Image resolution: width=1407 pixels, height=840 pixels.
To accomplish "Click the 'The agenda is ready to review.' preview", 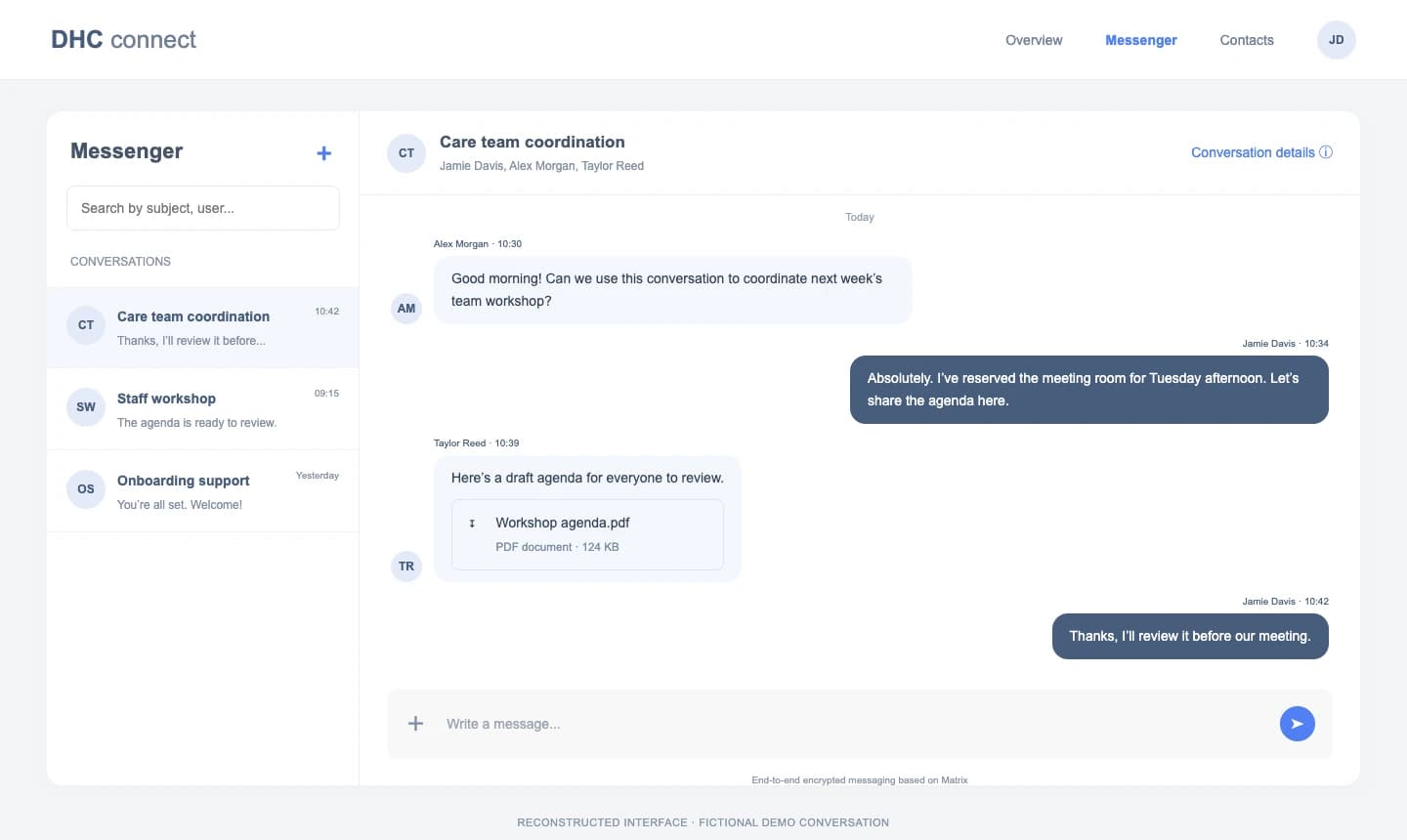I will tap(196, 423).
